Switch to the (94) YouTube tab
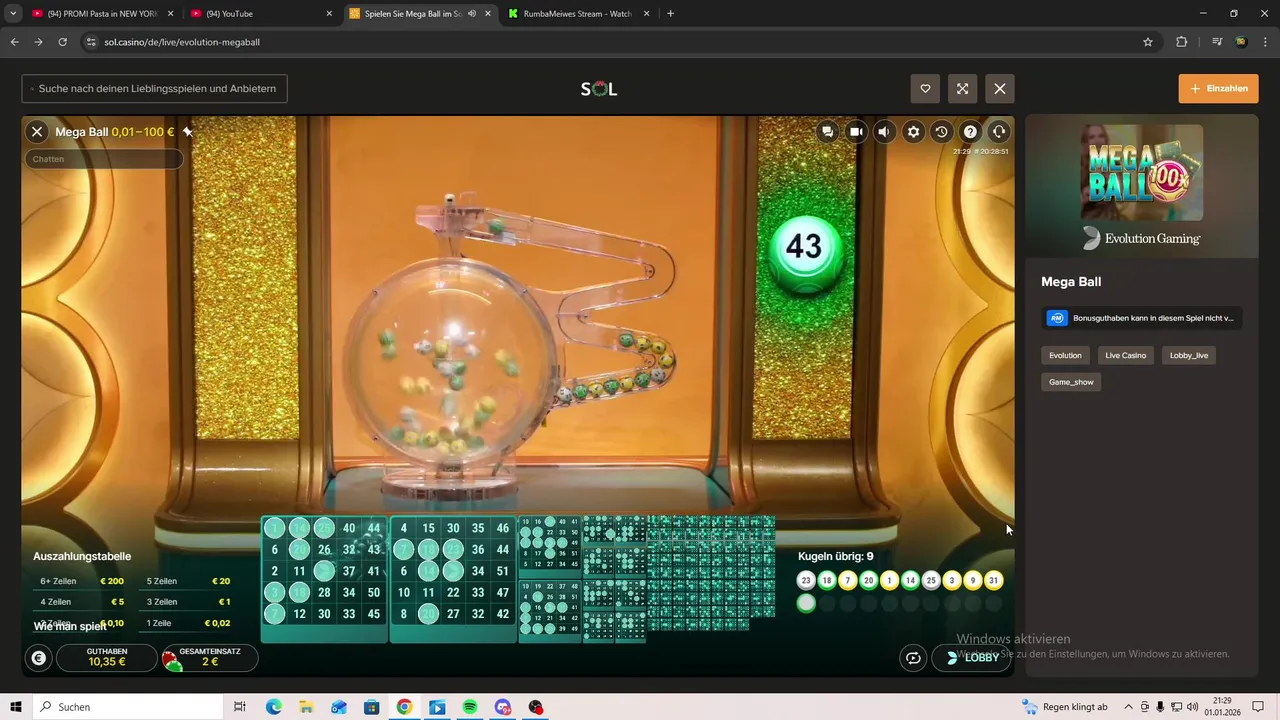 point(260,13)
